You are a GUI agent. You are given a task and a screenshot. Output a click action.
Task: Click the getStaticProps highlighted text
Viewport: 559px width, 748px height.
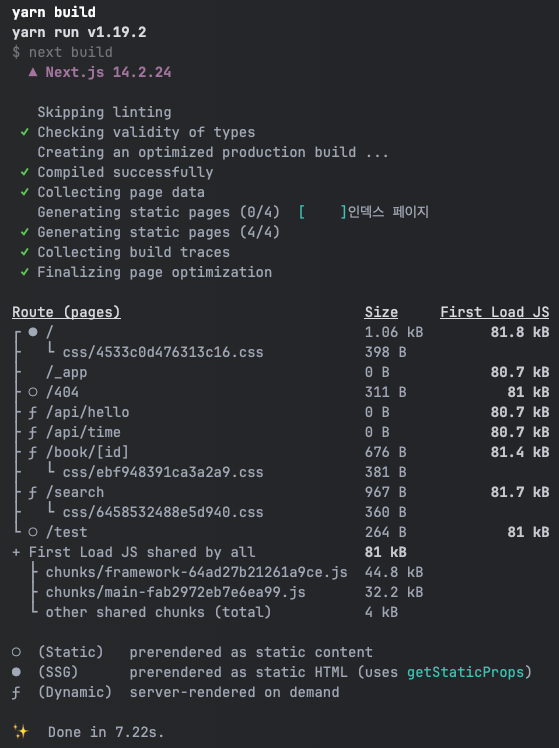point(466,673)
